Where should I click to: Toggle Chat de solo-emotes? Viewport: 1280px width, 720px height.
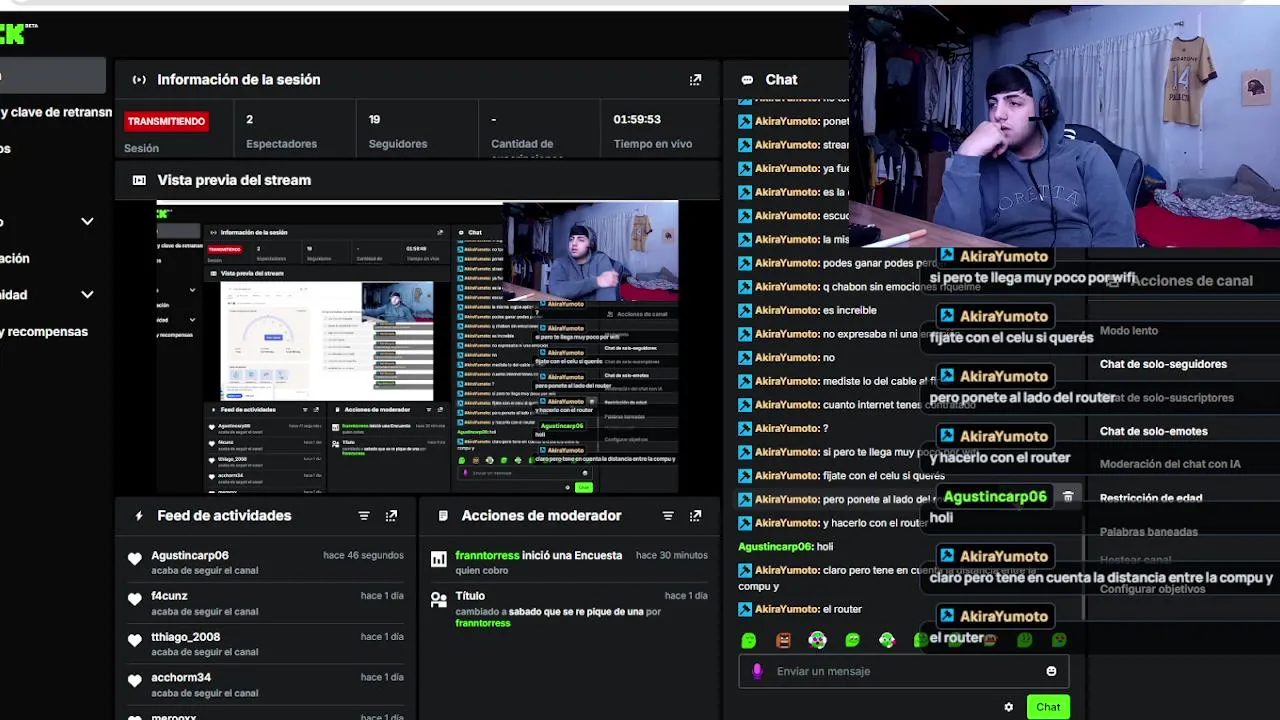tap(1154, 431)
